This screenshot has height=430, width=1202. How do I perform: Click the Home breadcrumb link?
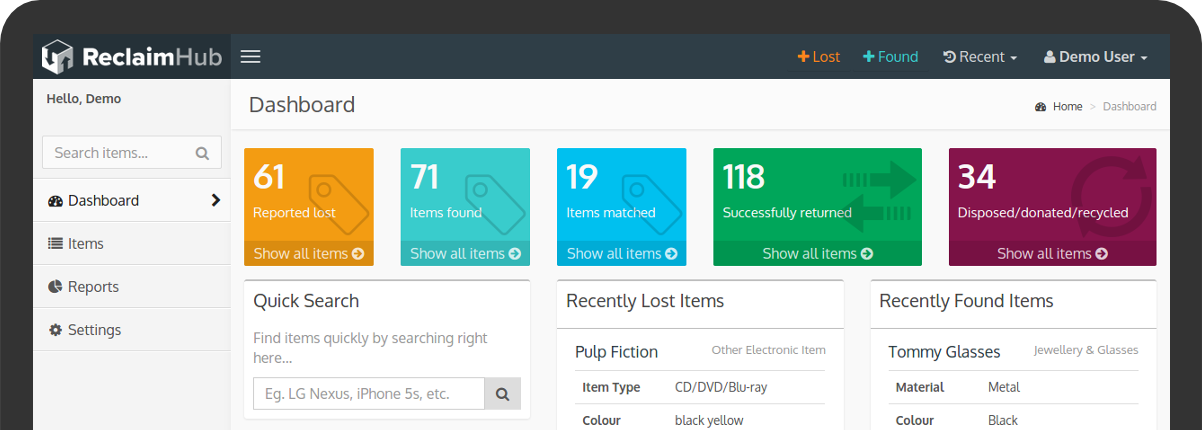coord(1067,106)
